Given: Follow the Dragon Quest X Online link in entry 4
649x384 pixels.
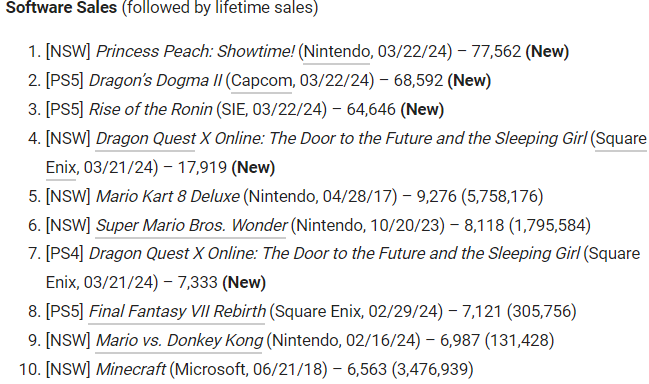Looking at the screenshot, I should [145, 139].
